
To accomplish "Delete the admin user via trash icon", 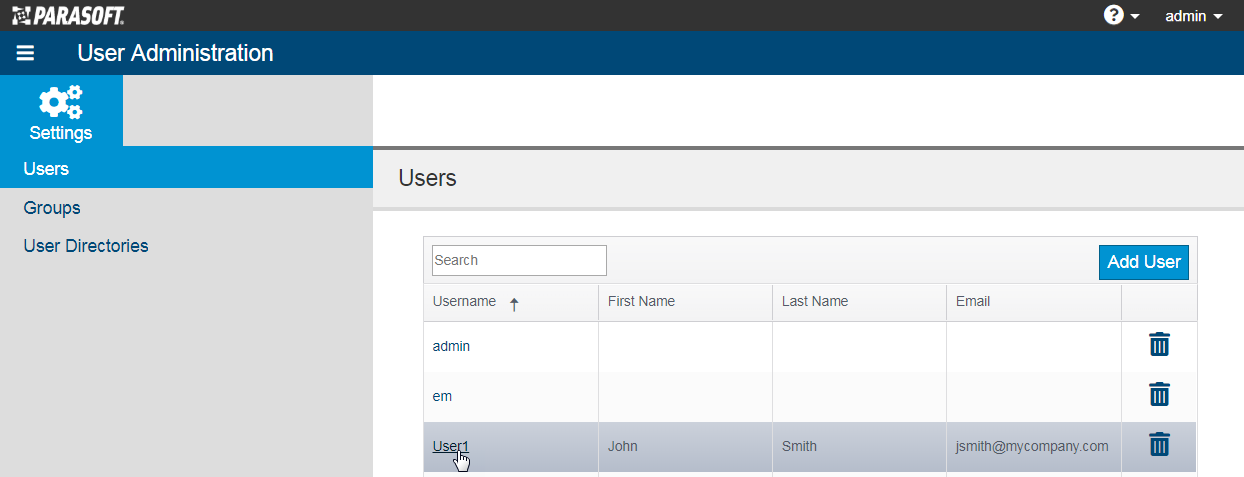I will point(1159,344).
